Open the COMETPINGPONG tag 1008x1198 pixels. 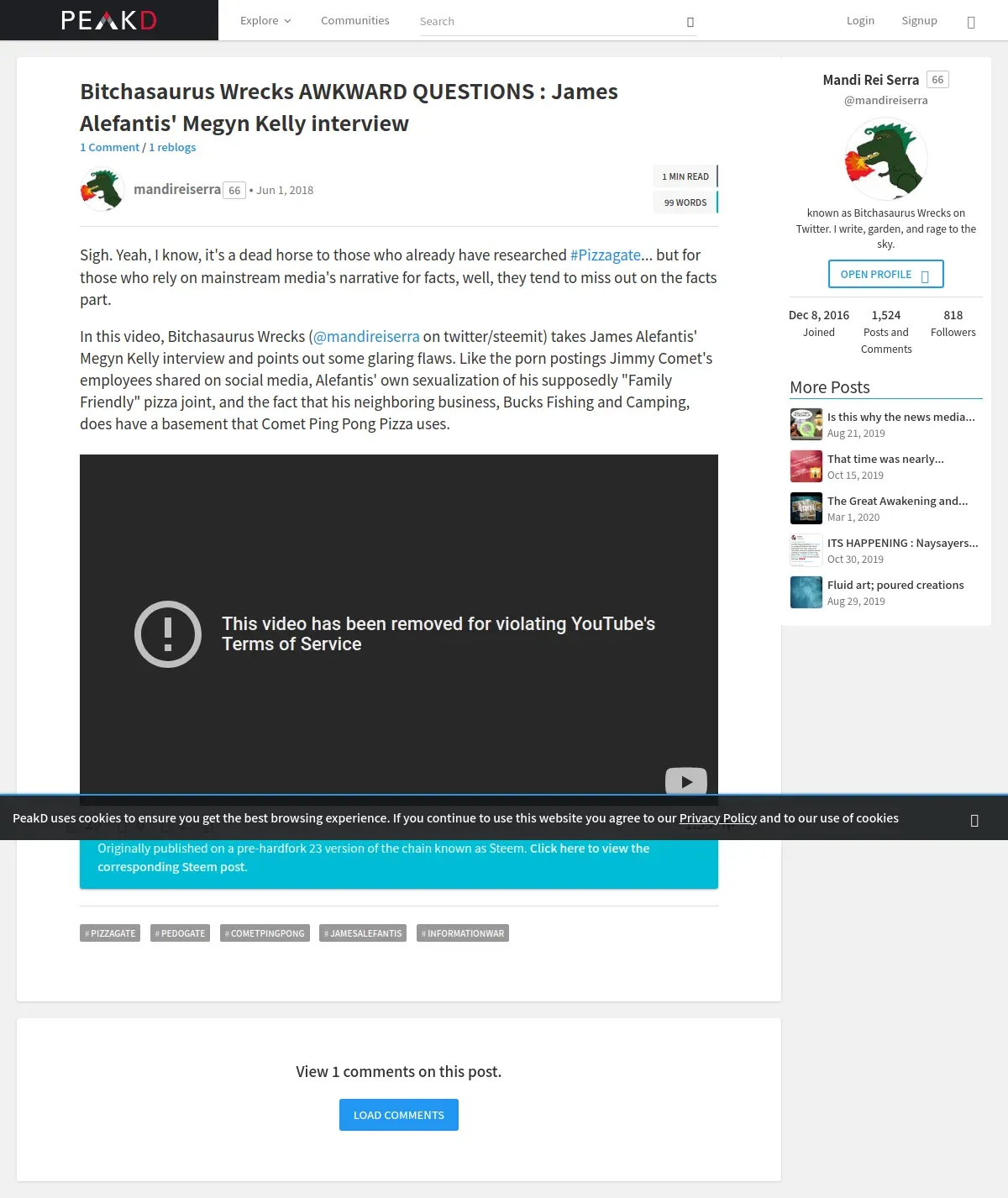tap(265, 933)
